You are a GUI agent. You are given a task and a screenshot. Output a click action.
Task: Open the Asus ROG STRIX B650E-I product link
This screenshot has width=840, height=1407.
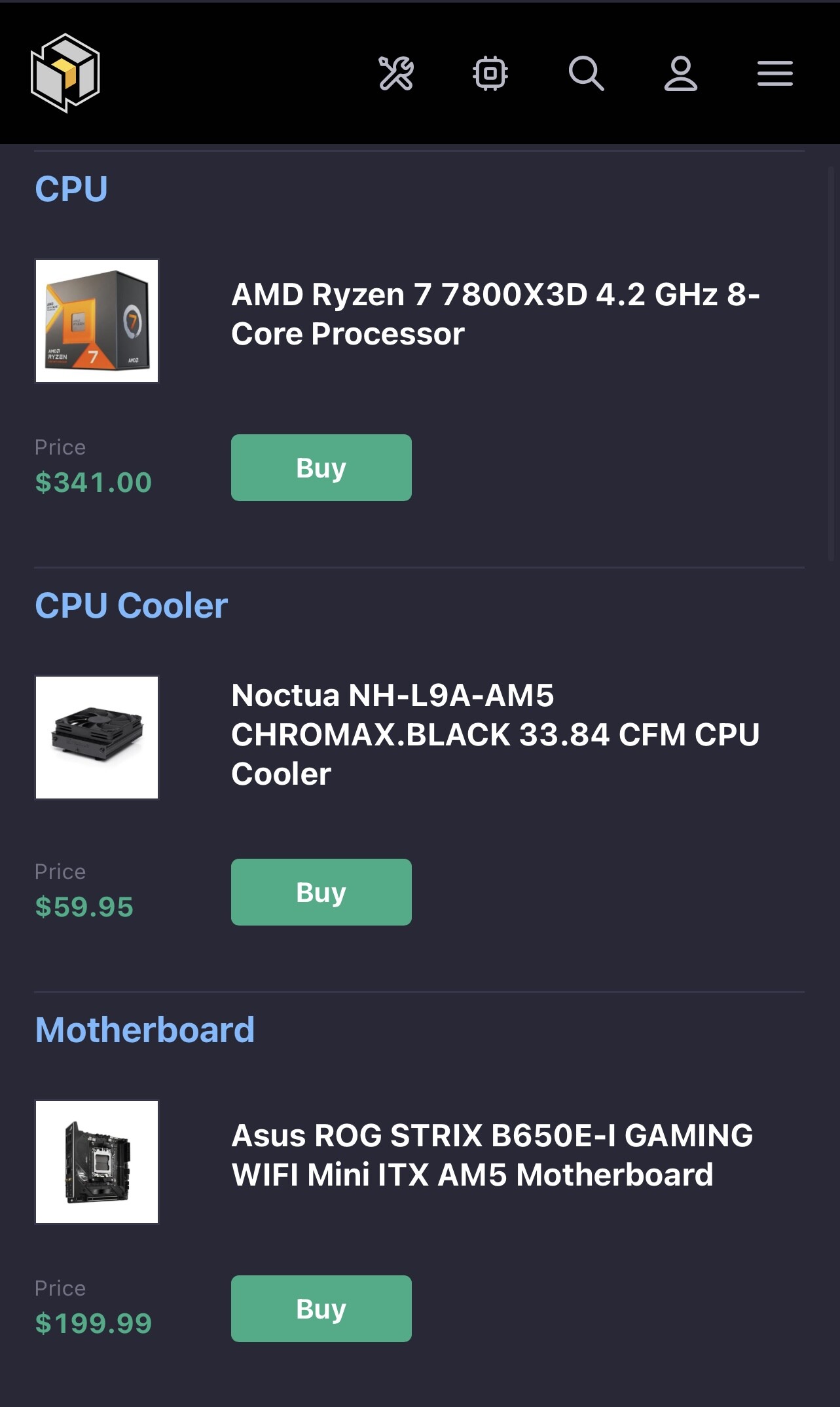tap(492, 1155)
